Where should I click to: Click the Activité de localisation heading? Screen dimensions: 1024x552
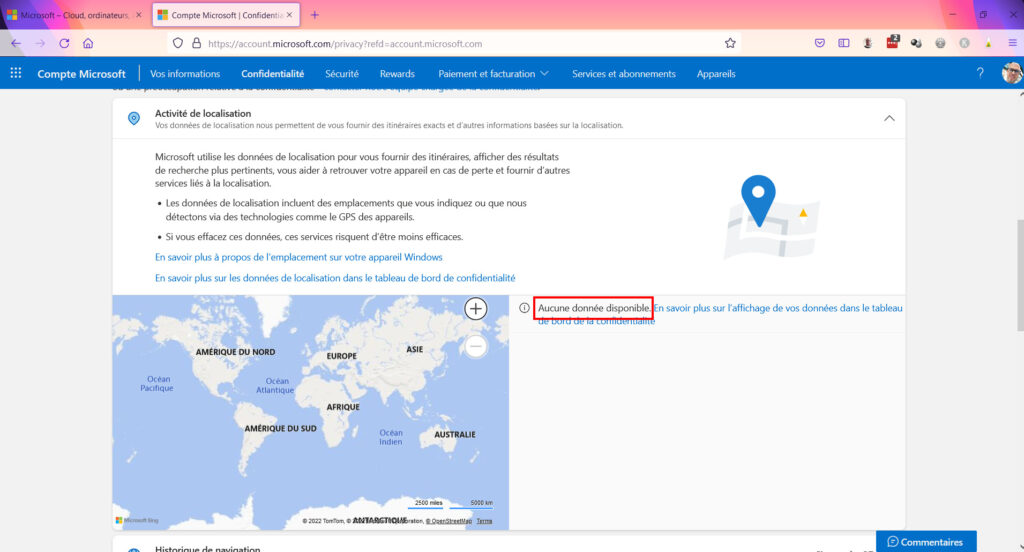click(202, 113)
